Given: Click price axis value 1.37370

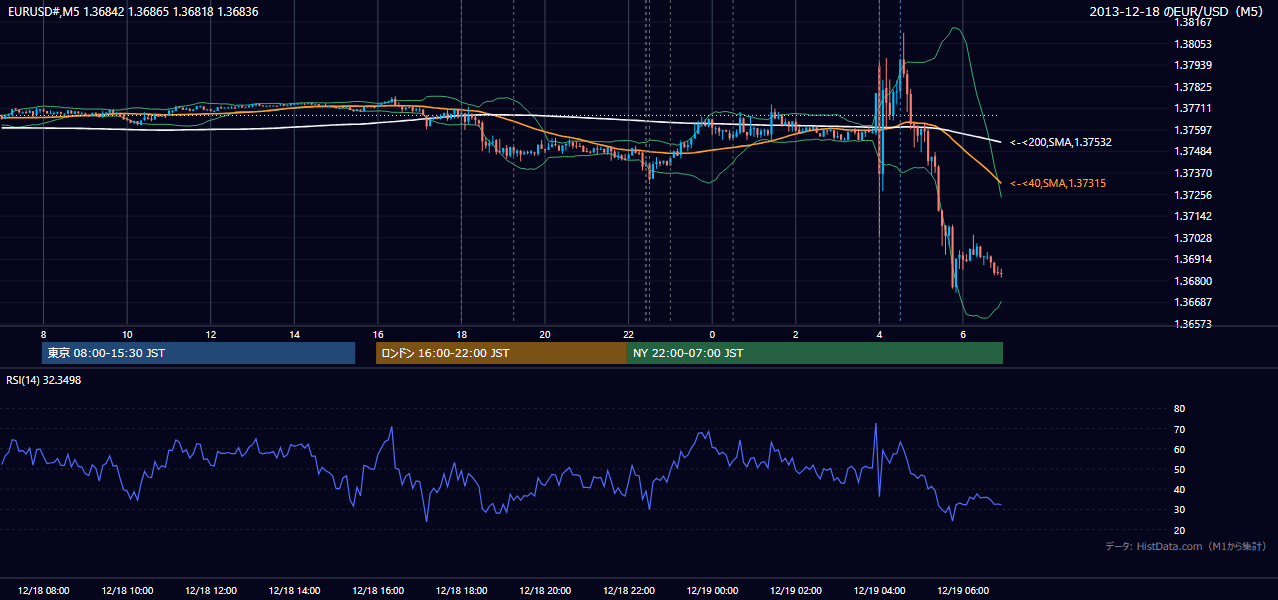Looking at the screenshot, I should click(x=1193, y=173).
